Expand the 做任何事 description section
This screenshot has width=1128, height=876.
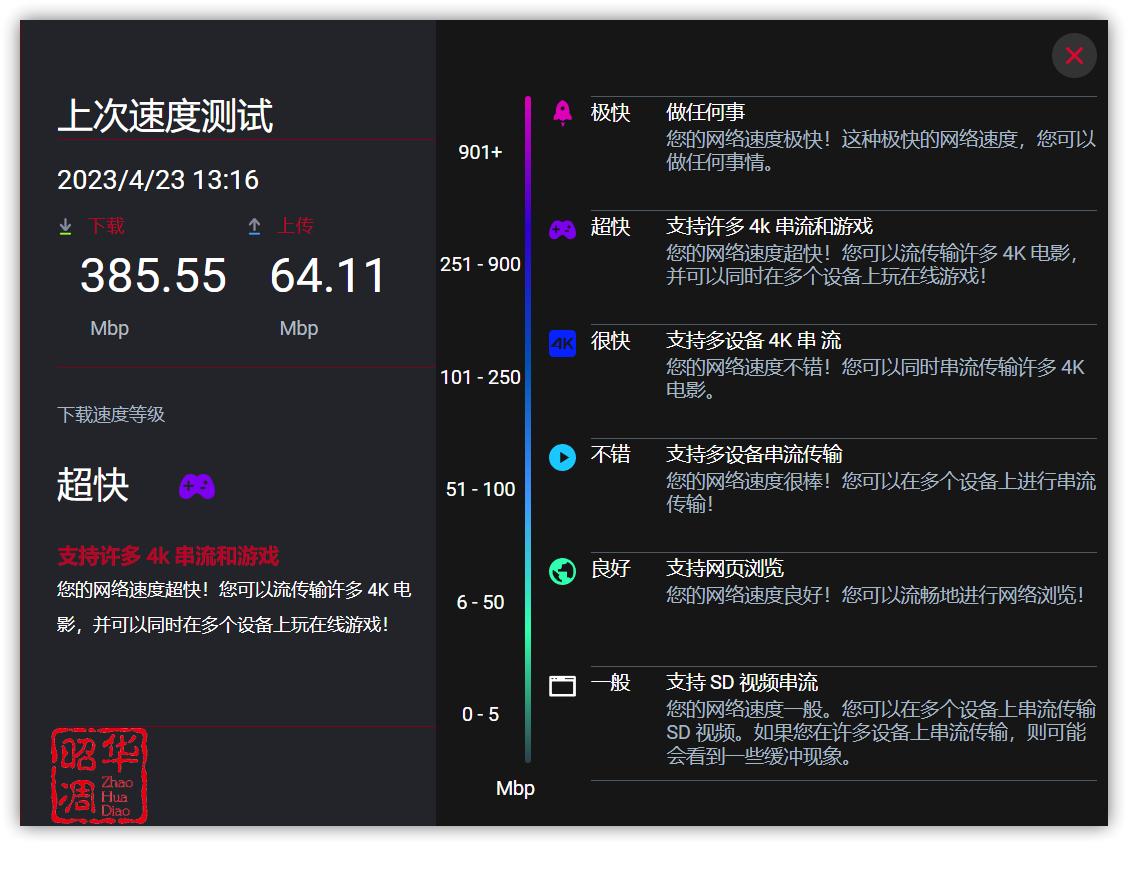click(704, 112)
